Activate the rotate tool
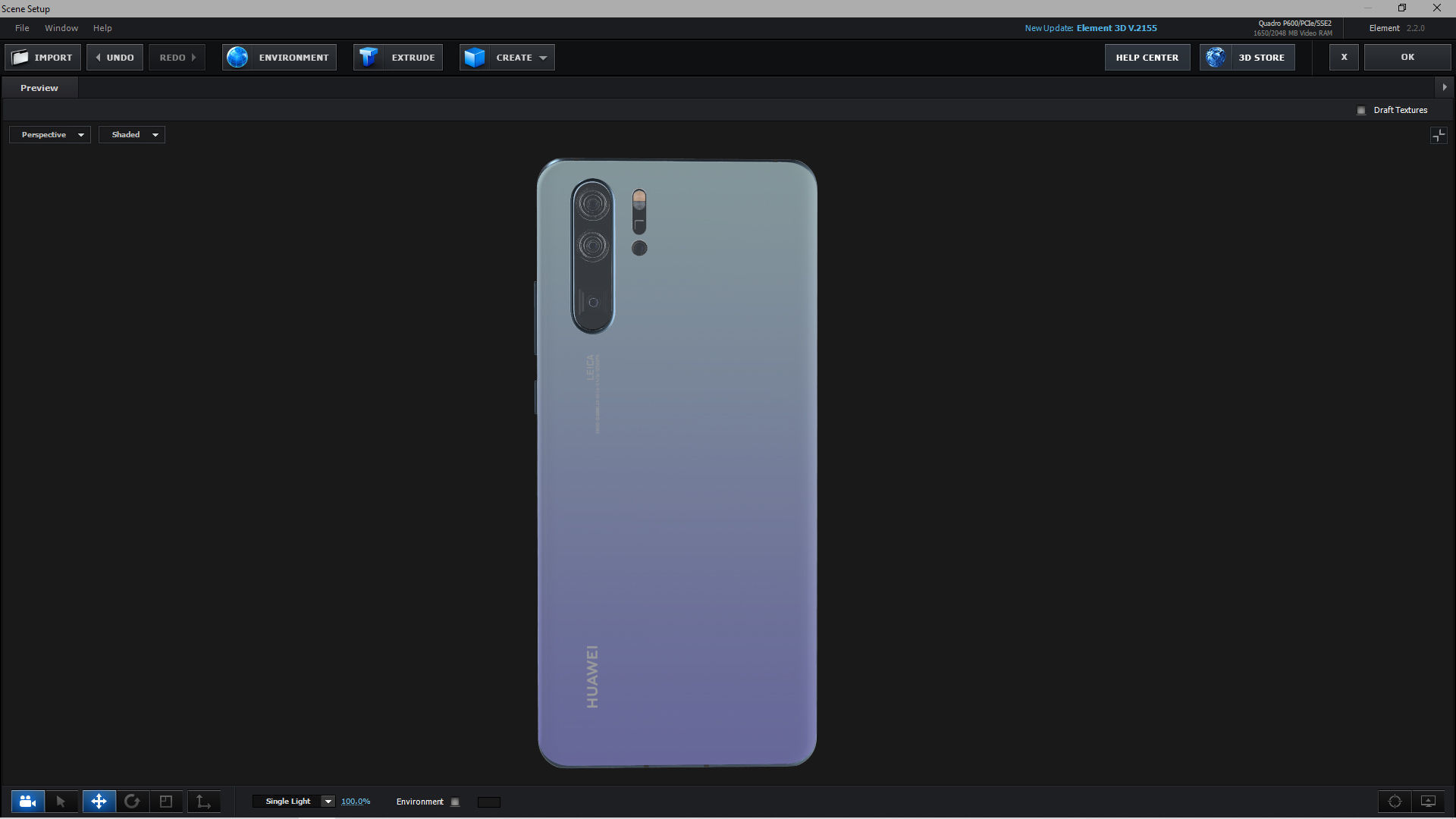1456x819 pixels. tap(132, 802)
